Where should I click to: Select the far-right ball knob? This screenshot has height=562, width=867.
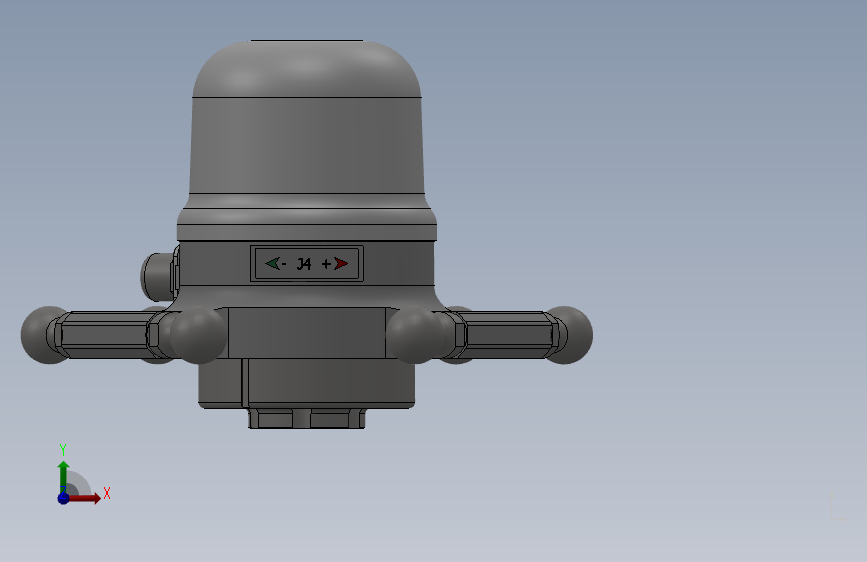click(570, 335)
